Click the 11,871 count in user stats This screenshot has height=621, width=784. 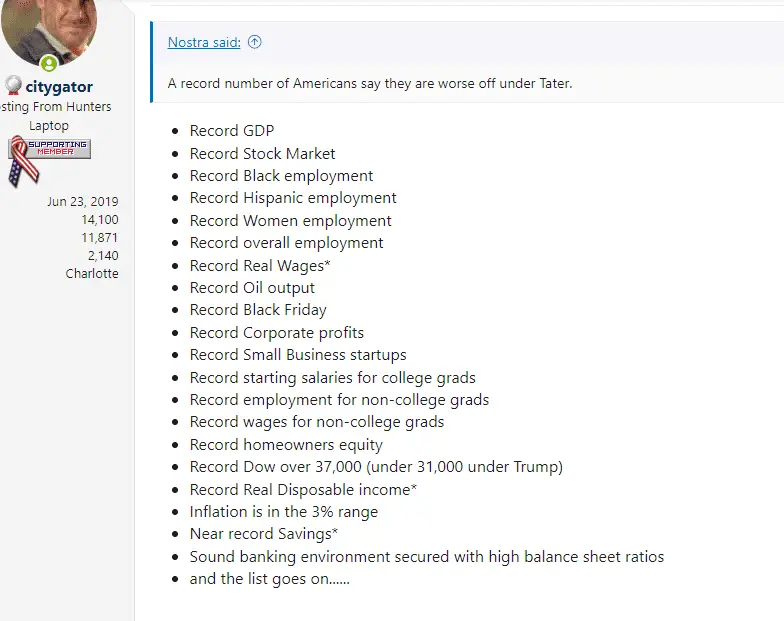99,237
